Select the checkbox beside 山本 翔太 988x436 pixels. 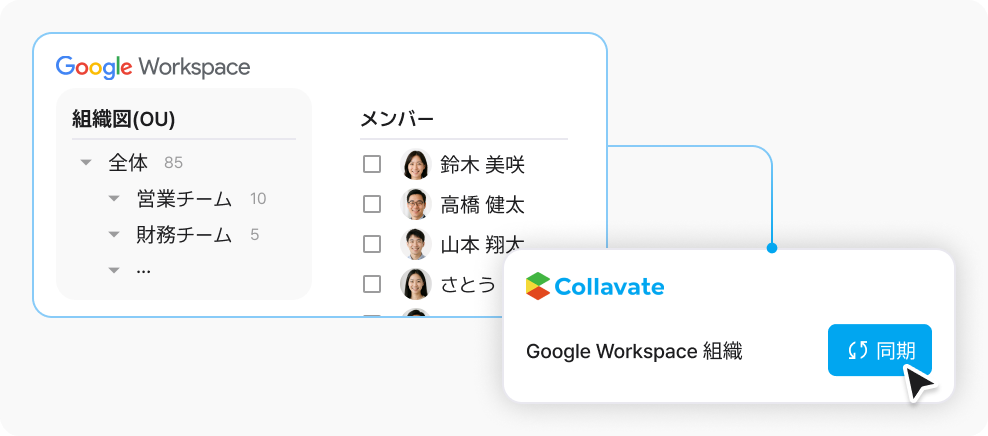(372, 244)
